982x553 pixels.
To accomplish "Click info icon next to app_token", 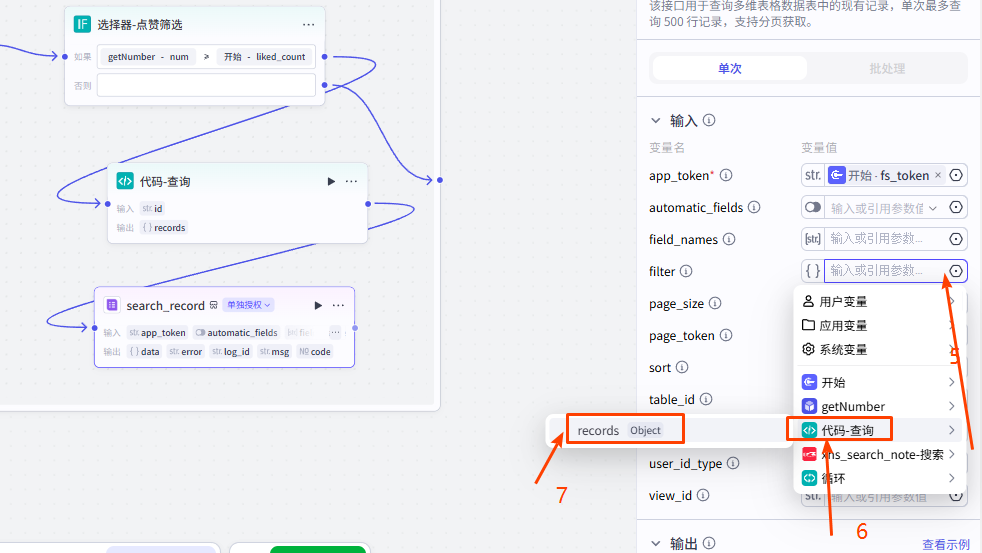I will pos(727,175).
